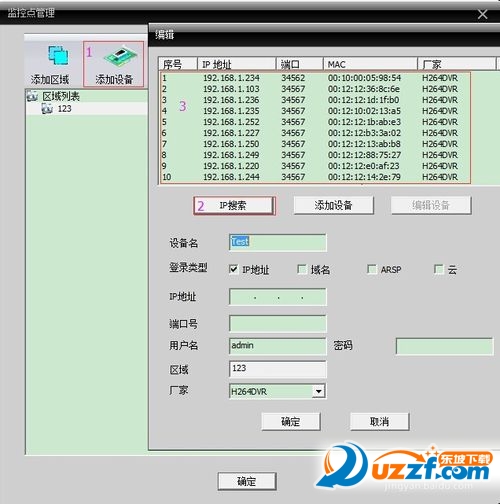Select device row 192.168.1.234

point(315,78)
